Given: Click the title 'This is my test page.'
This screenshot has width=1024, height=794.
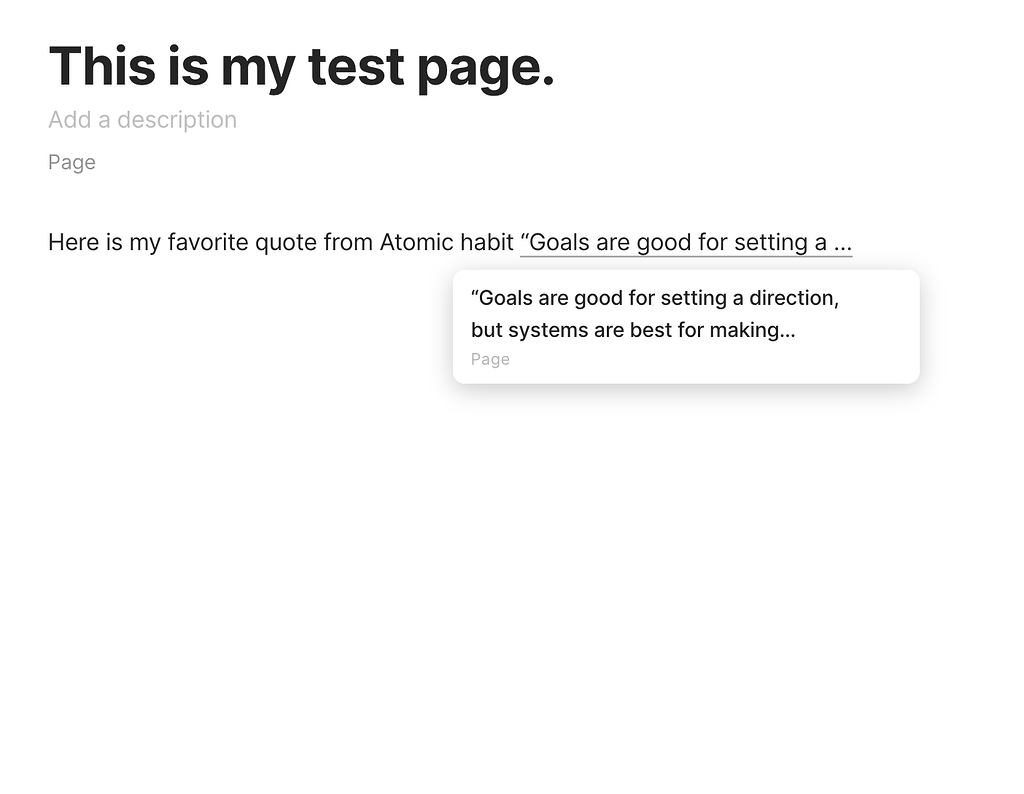Looking at the screenshot, I should tap(302, 67).
